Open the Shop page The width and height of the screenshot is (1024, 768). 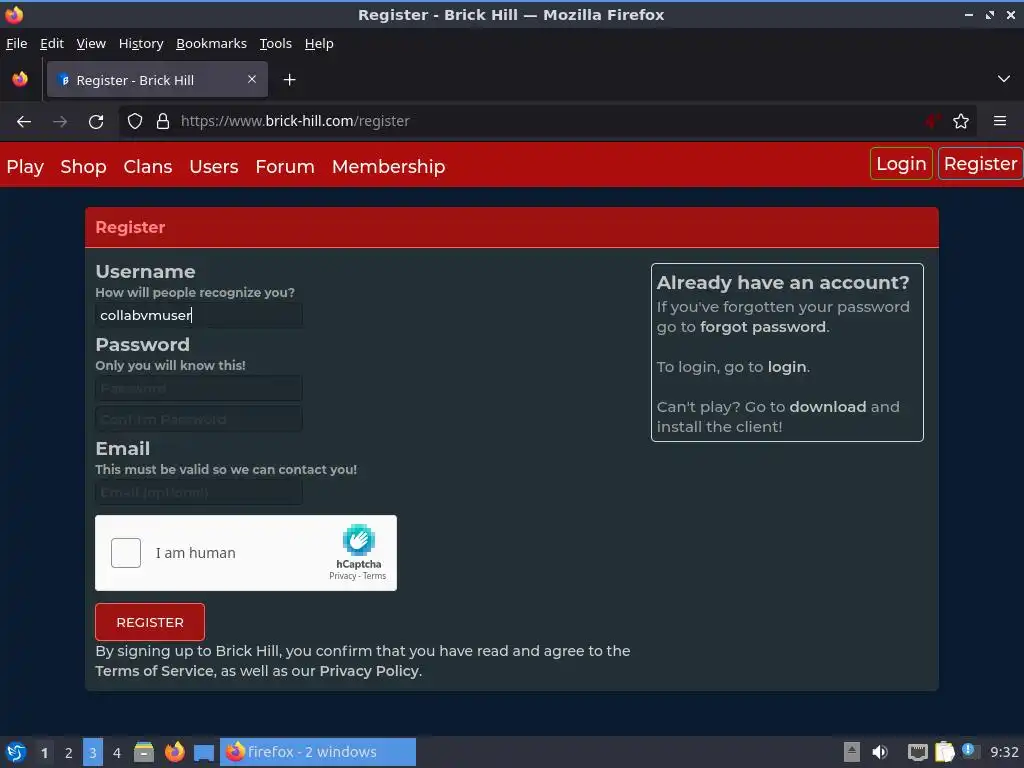point(84,167)
